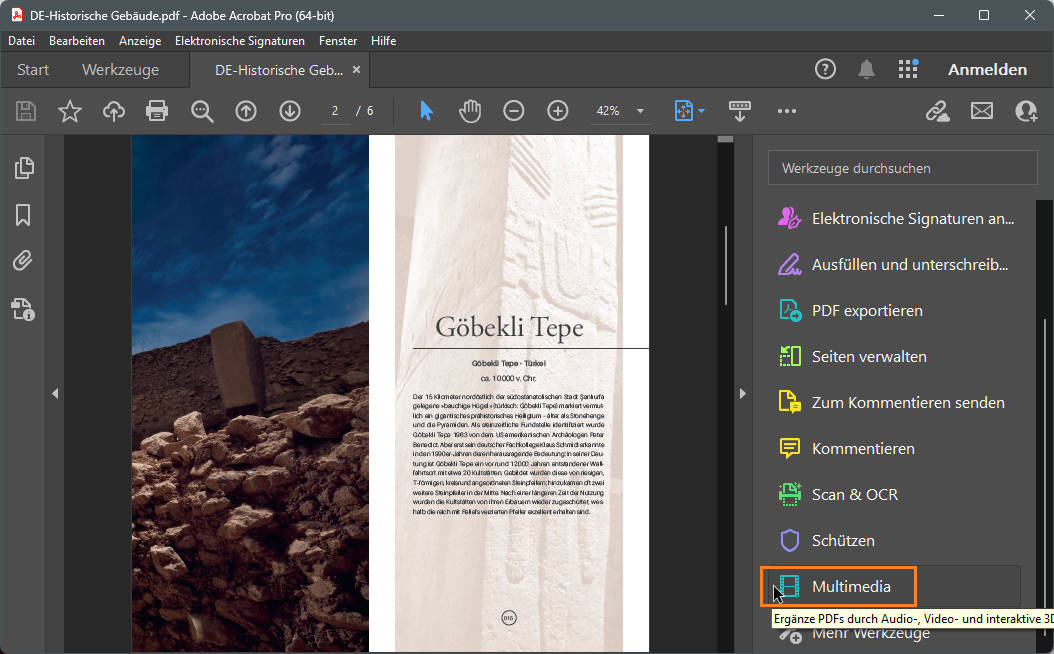Click the zoom percentage 42% field
The width and height of the screenshot is (1054, 654).
pos(608,111)
